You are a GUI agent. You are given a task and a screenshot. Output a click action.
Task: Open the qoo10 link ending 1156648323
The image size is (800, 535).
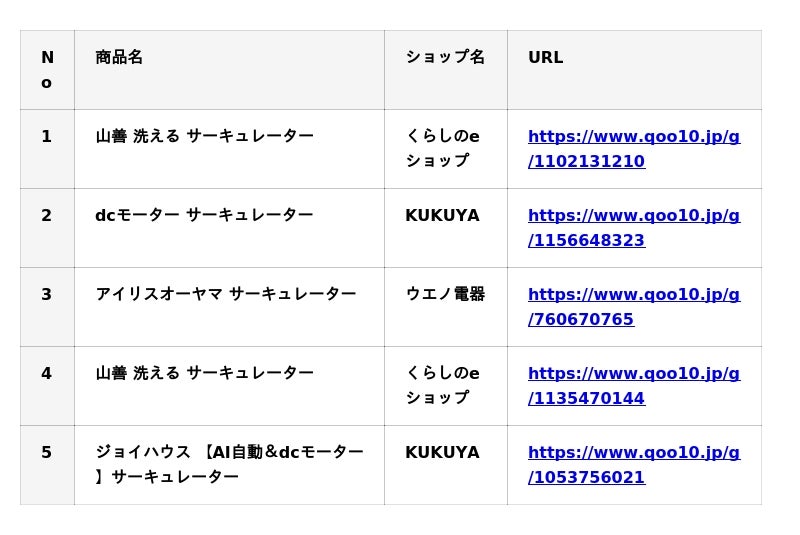pos(633,228)
